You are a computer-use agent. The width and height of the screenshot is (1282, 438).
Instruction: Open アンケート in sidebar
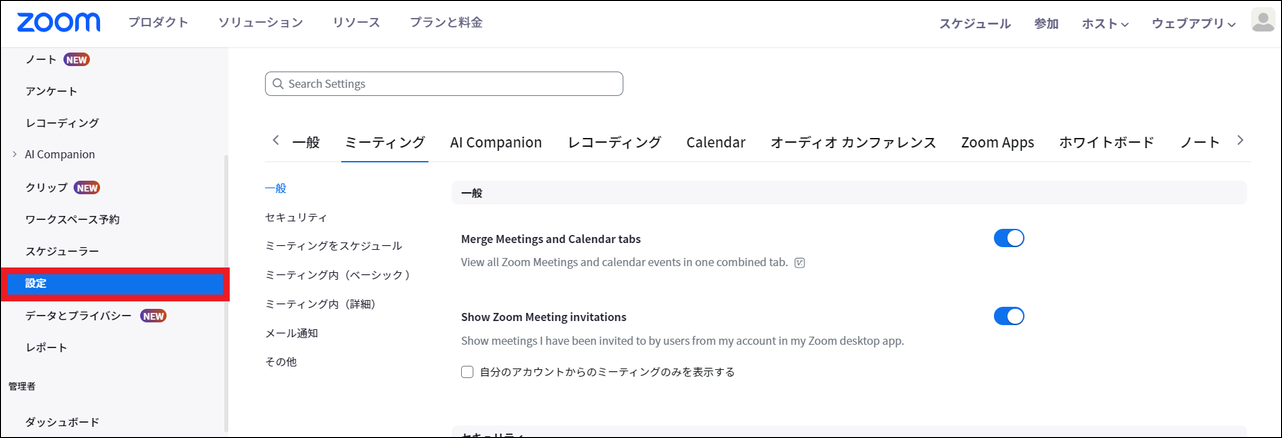coord(51,91)
